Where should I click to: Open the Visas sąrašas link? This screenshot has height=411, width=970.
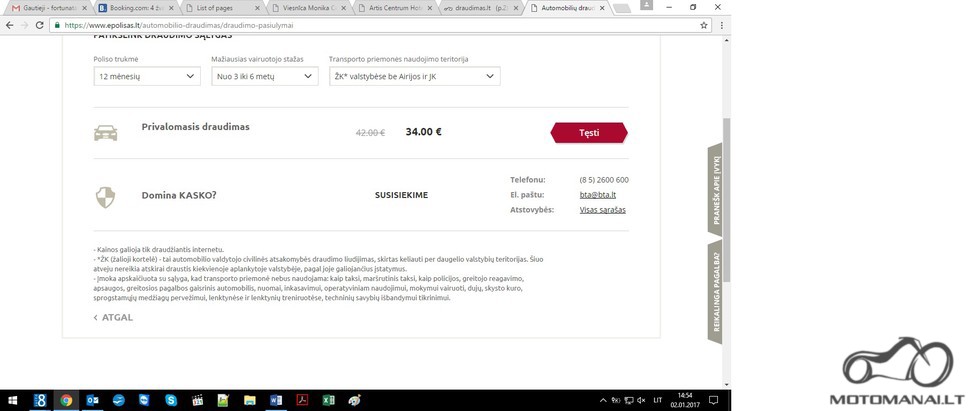pyautogui.click(x=603, y=210)
